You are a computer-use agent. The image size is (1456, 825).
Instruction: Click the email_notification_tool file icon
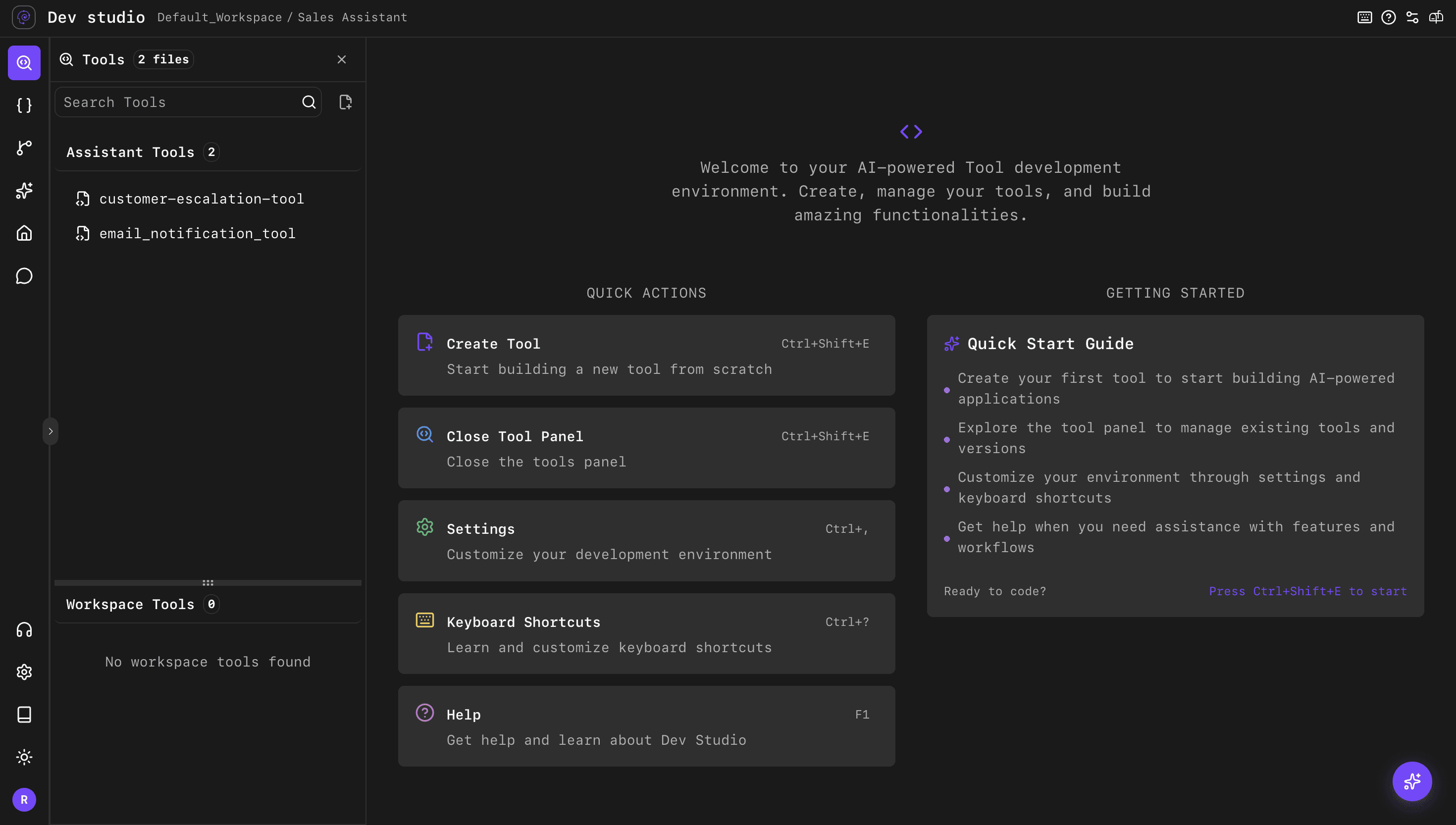click(x=83, y=233)
